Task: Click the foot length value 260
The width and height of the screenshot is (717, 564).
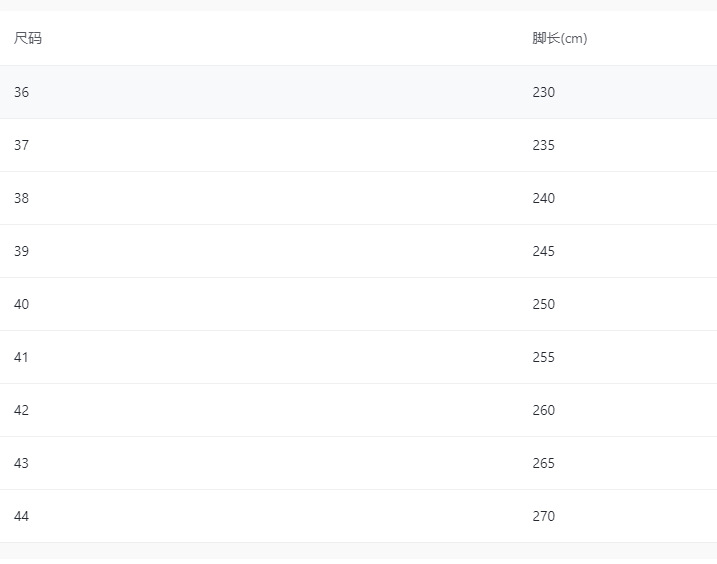Action: (544, 410)
